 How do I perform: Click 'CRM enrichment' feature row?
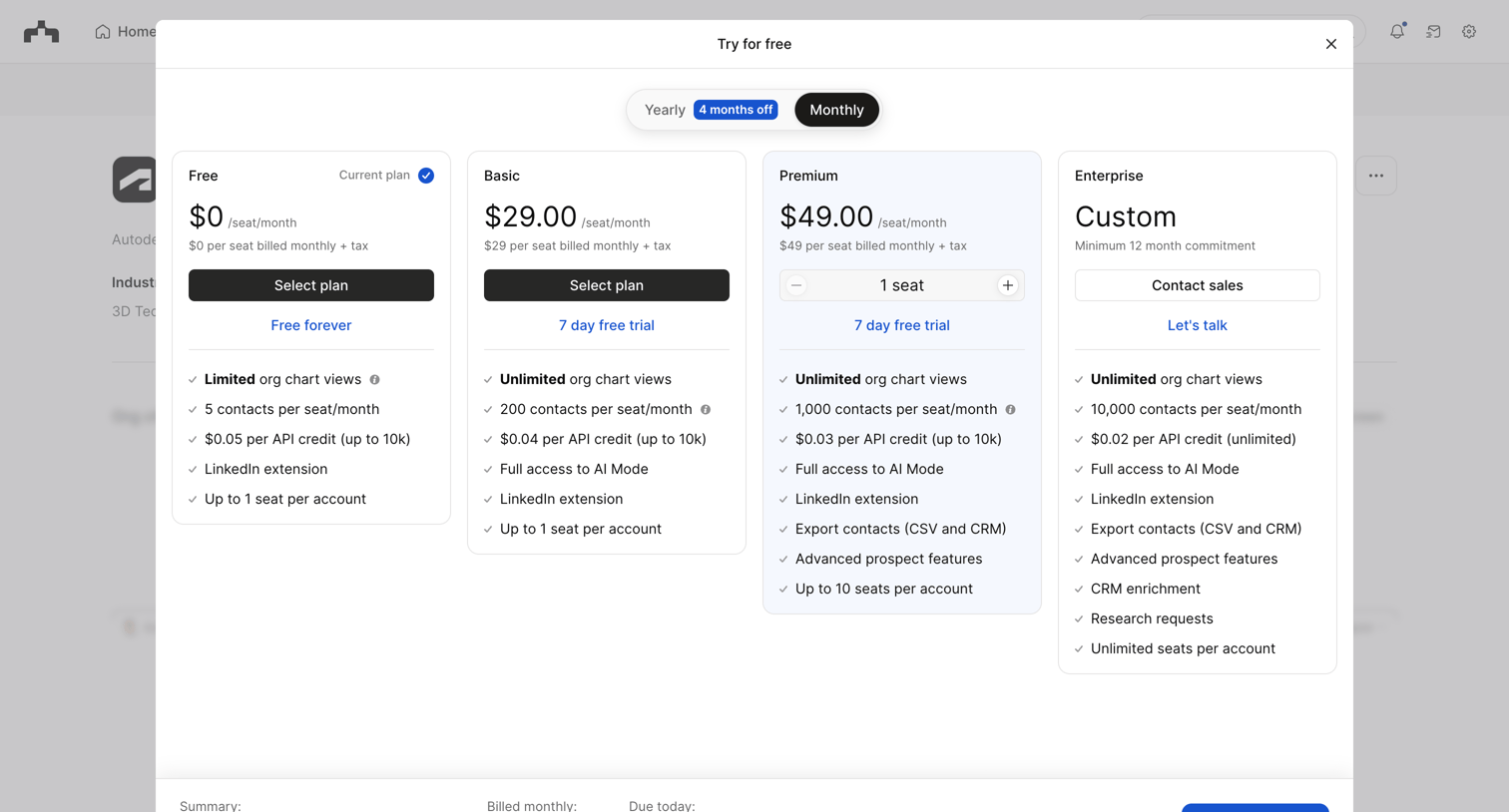tap(1146, 589)
